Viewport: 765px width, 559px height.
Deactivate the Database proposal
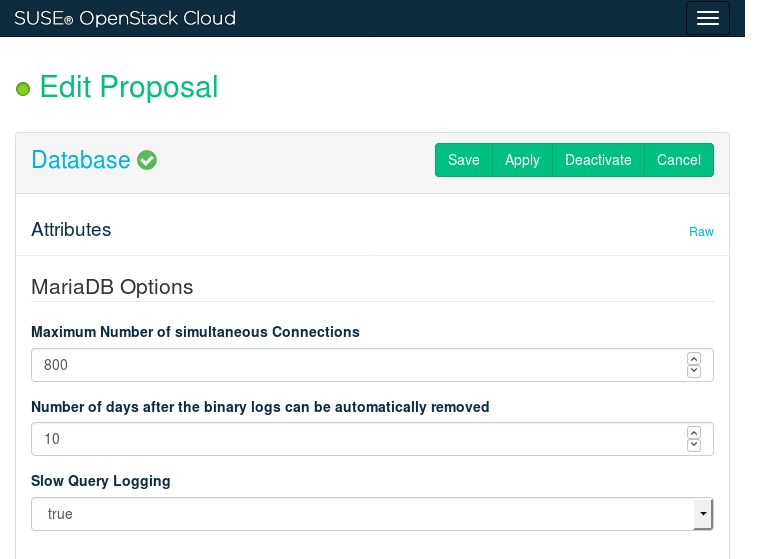pos(598,160)
